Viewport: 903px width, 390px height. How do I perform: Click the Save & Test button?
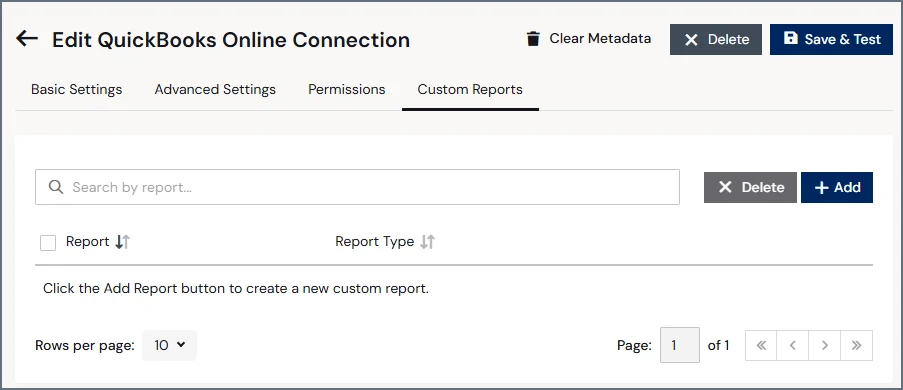tap(831, 39)
